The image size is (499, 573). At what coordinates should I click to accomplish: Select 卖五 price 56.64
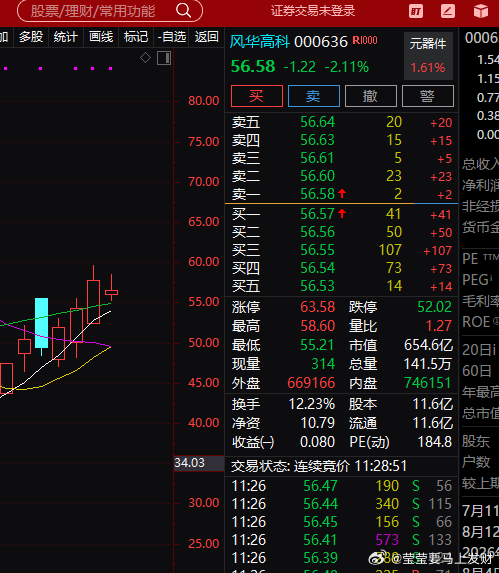317,122
